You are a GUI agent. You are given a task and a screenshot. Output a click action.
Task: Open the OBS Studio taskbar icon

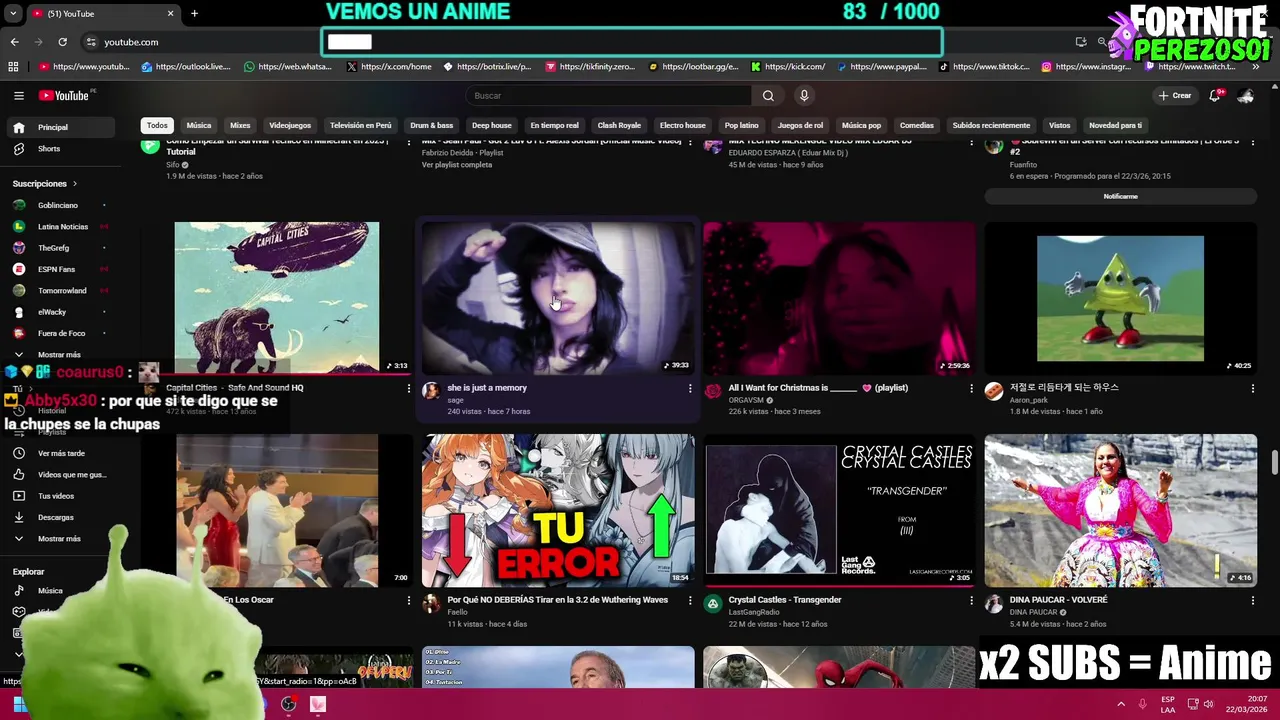tap(289, 704)
